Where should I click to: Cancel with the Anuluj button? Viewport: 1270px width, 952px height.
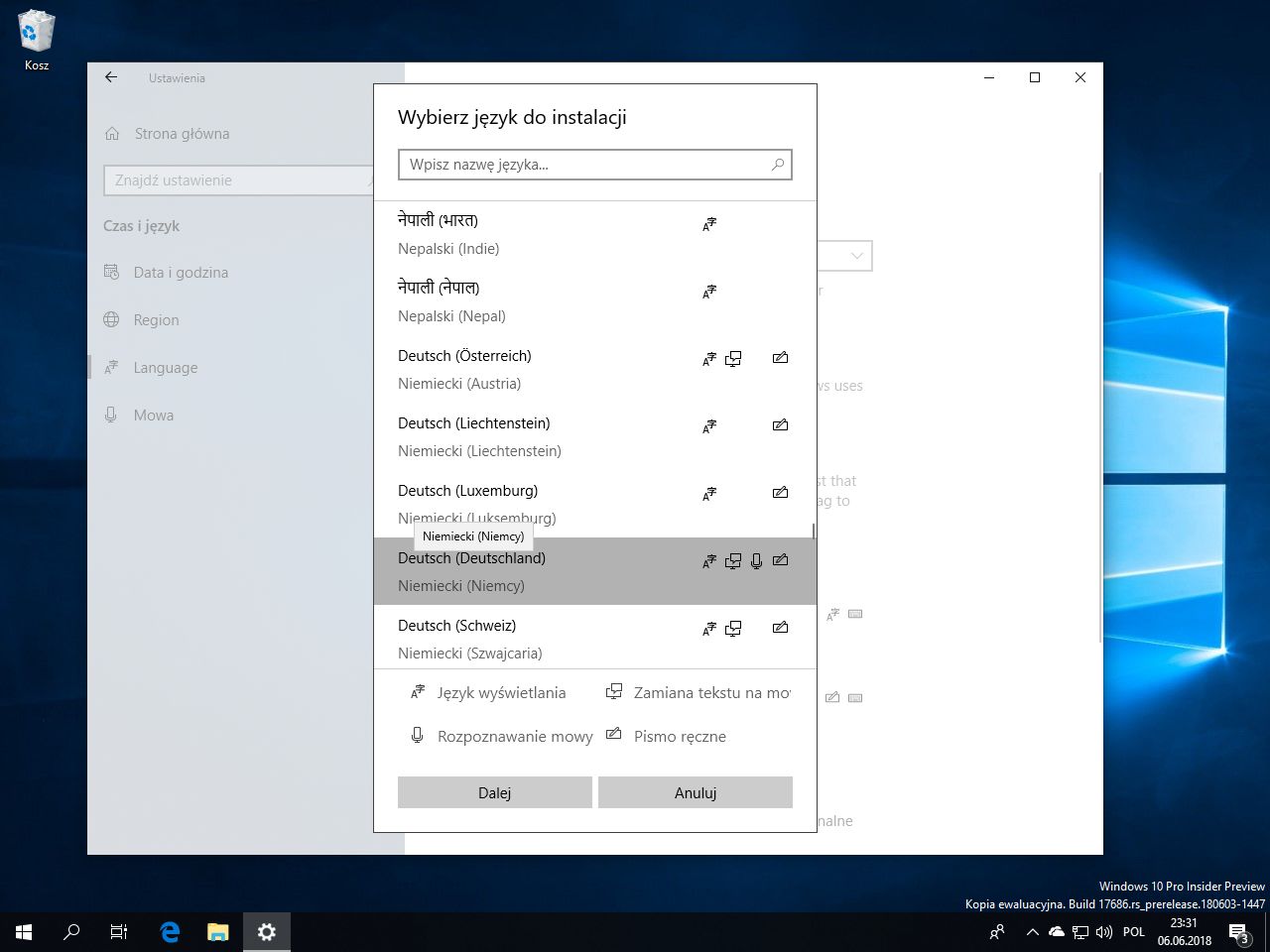point(696,792)
